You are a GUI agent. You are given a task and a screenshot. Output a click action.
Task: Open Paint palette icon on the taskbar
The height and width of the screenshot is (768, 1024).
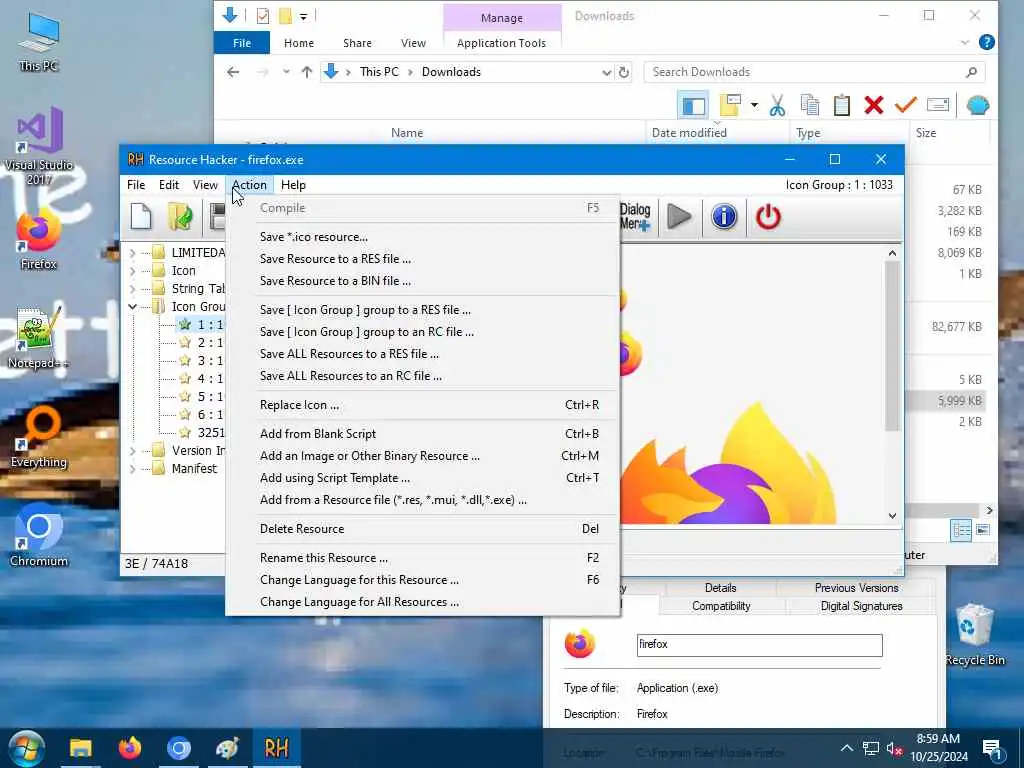pos(227,748)
